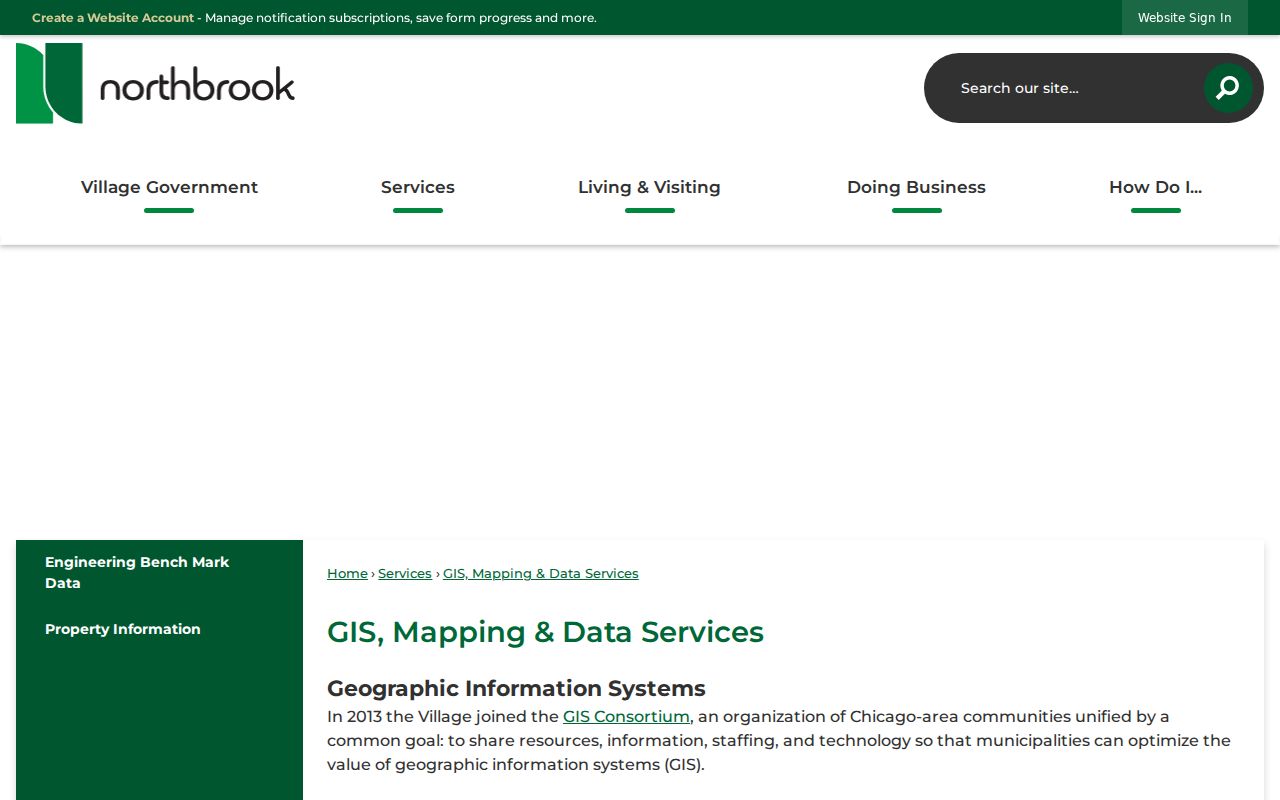The image size is (1280, 800).
Task: Click the Website Sign In button
Action: click(x=1185, y=18)
